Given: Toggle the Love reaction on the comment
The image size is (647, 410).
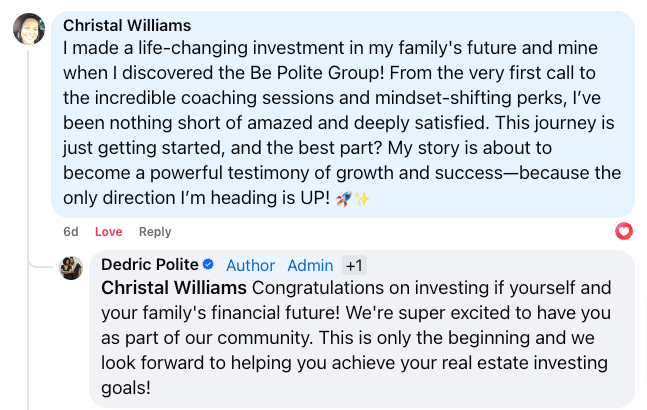Looking at the screenshot, I should (109, 232).
